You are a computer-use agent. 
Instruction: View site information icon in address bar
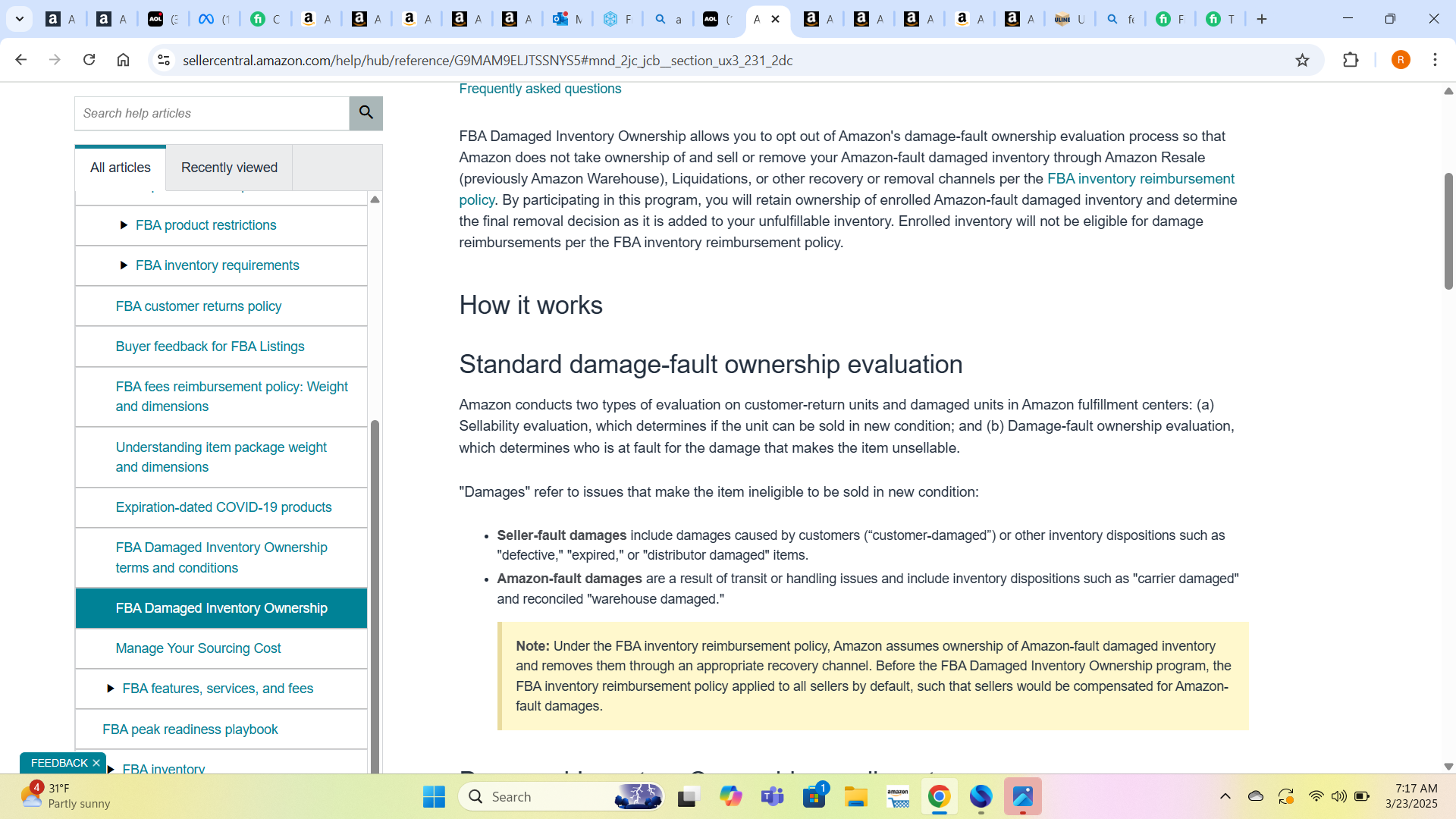pyautogui.click(x=164, y=60)
